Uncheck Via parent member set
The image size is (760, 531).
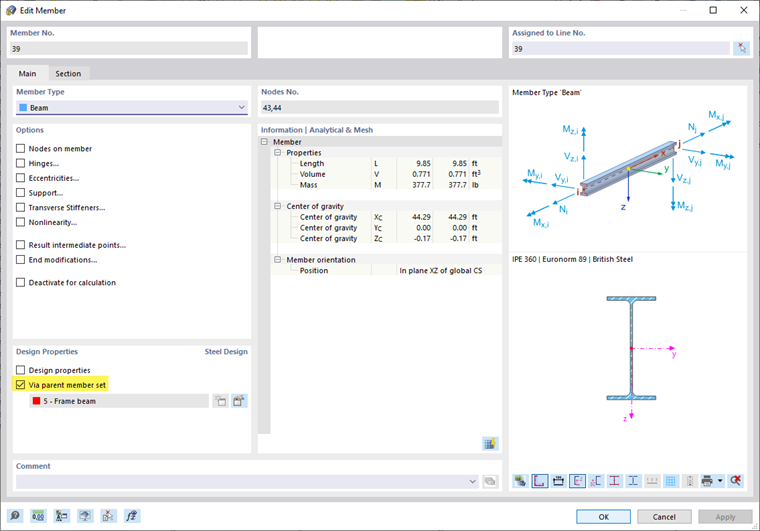20,385
